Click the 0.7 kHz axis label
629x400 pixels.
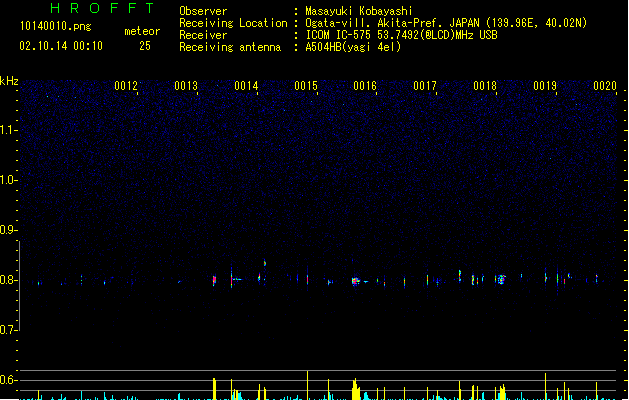(8, 330)
